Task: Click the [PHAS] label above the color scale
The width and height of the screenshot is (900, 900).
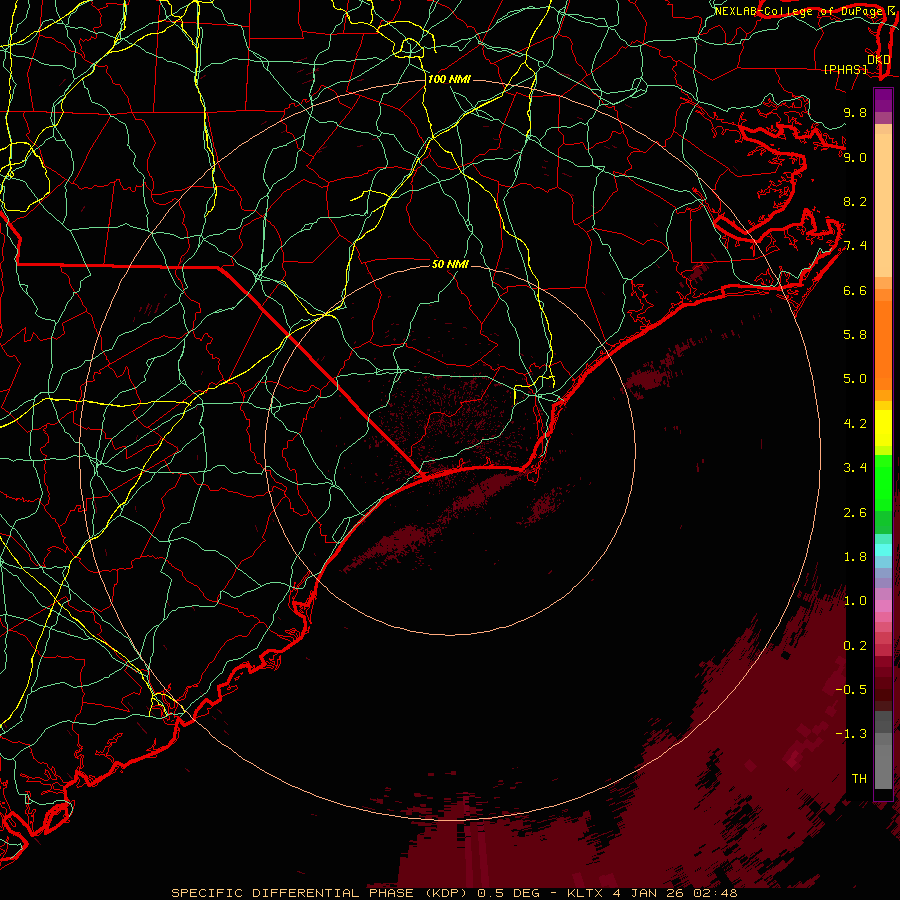Action: [845, 70]
